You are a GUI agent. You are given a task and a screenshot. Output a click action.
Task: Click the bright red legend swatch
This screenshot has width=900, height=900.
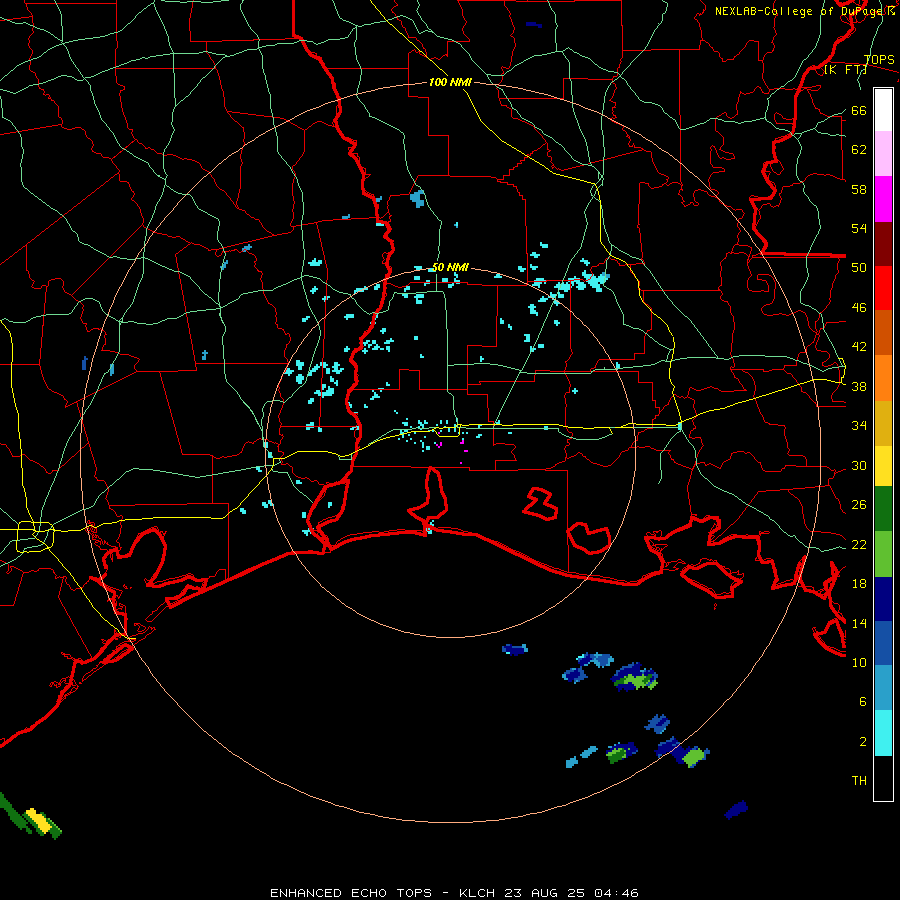pyautogui.click(x=883, y=288)
